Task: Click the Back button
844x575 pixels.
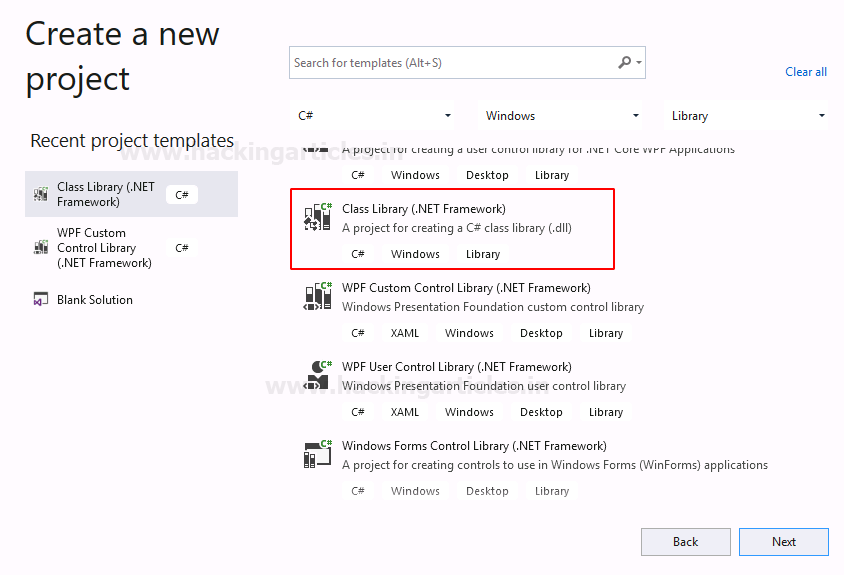Action: [686, 542]
